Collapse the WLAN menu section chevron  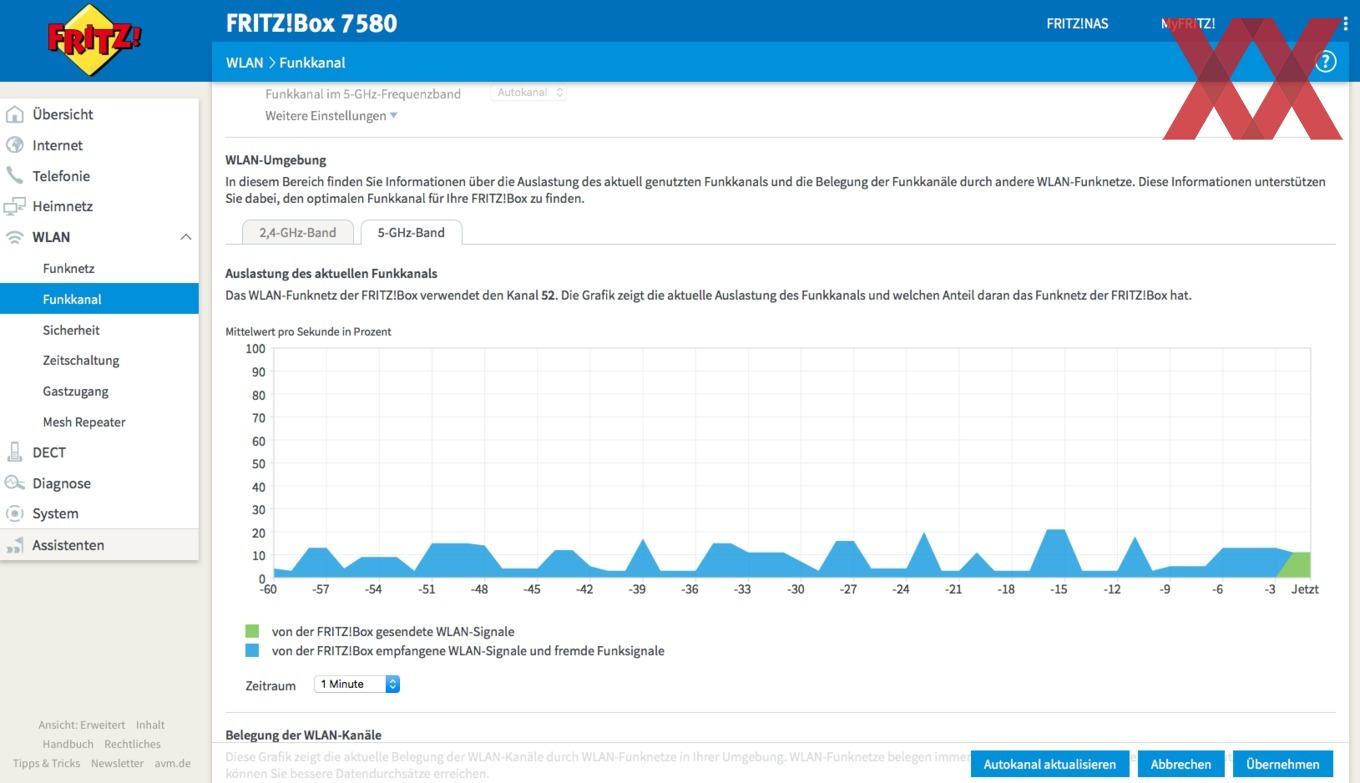point(185,237)
